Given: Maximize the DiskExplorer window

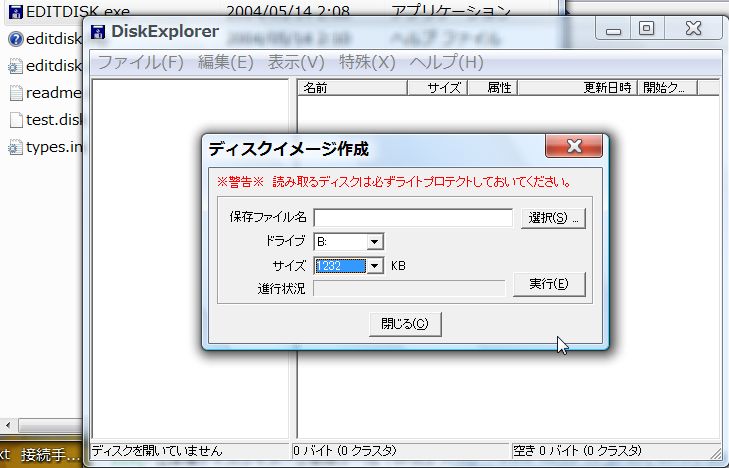Looking at the screenshot, I should [x=647, y=29].
